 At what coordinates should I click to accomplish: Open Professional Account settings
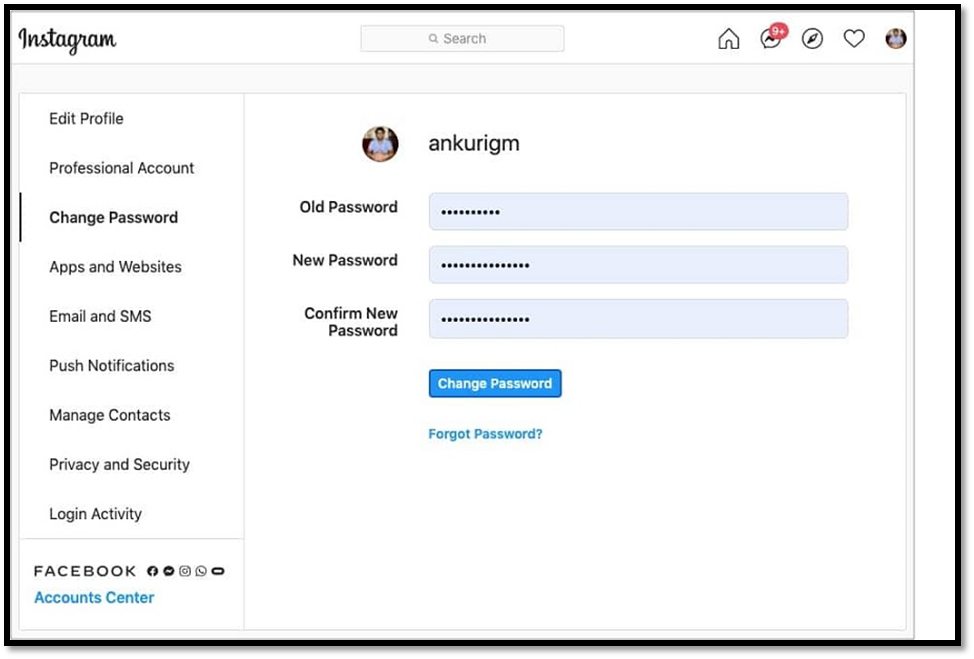(x=121, y=168)
